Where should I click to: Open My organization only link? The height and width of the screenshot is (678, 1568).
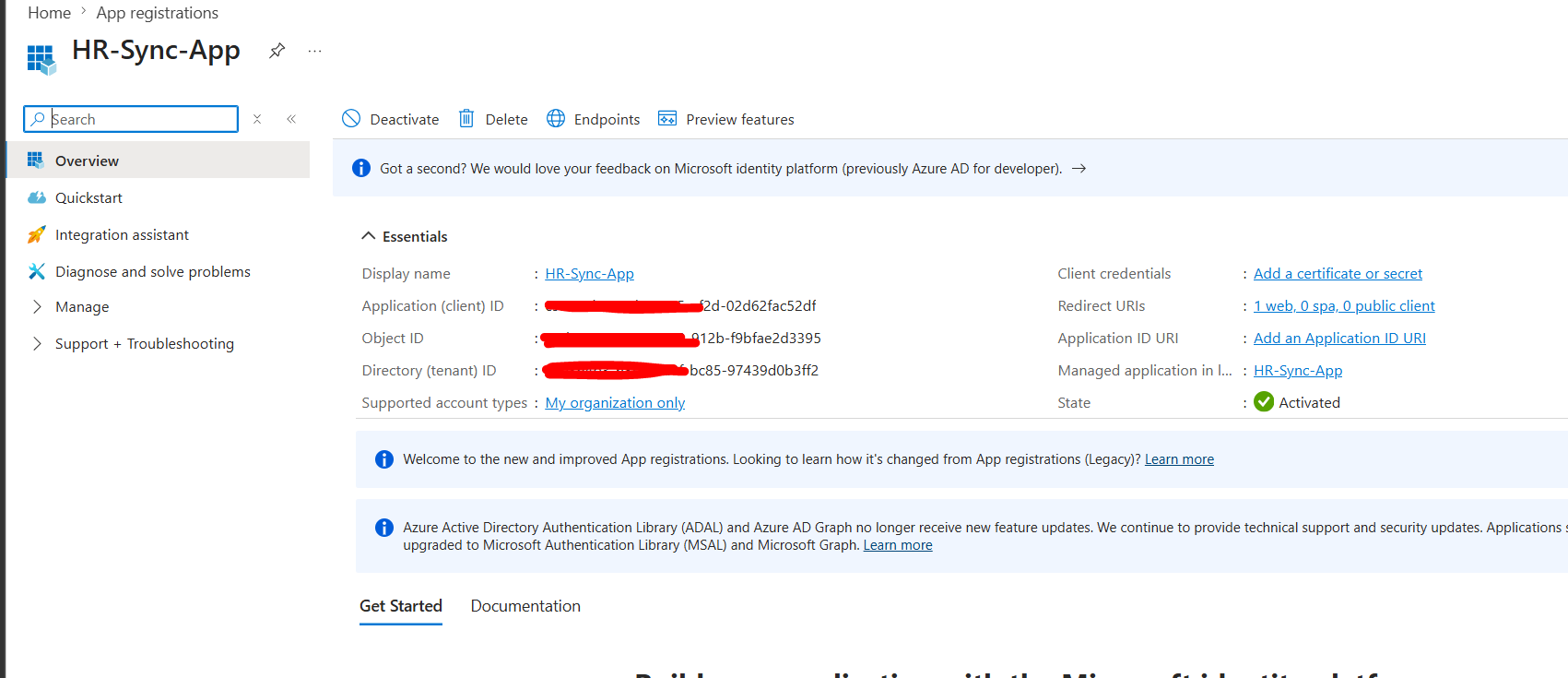click(615, 403)
